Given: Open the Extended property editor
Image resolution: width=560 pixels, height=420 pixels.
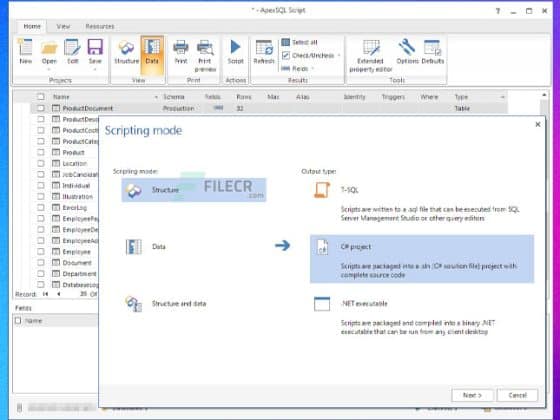Looking at the screenshot, I should pyautogui.click(x=371, y=55).
